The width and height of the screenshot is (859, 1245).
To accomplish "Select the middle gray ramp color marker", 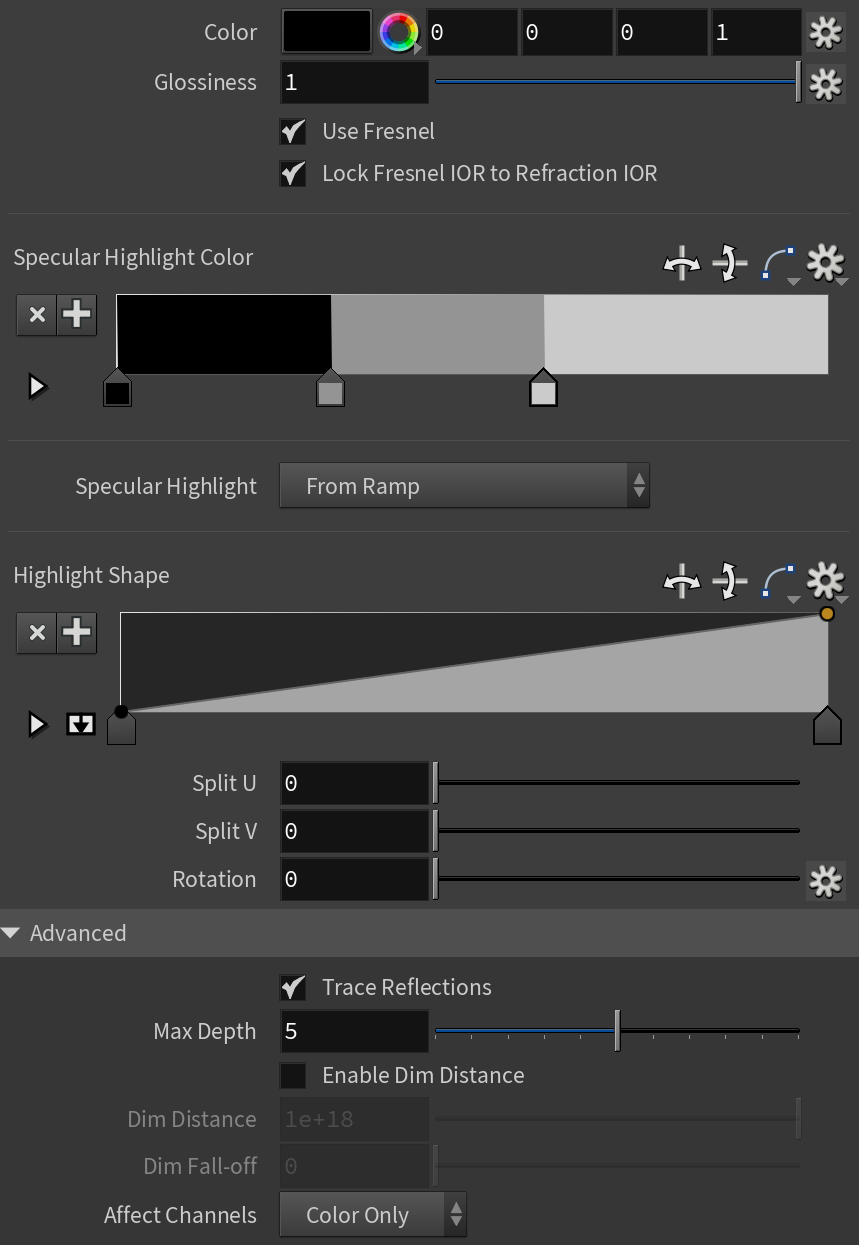I will tap(330, 388).
